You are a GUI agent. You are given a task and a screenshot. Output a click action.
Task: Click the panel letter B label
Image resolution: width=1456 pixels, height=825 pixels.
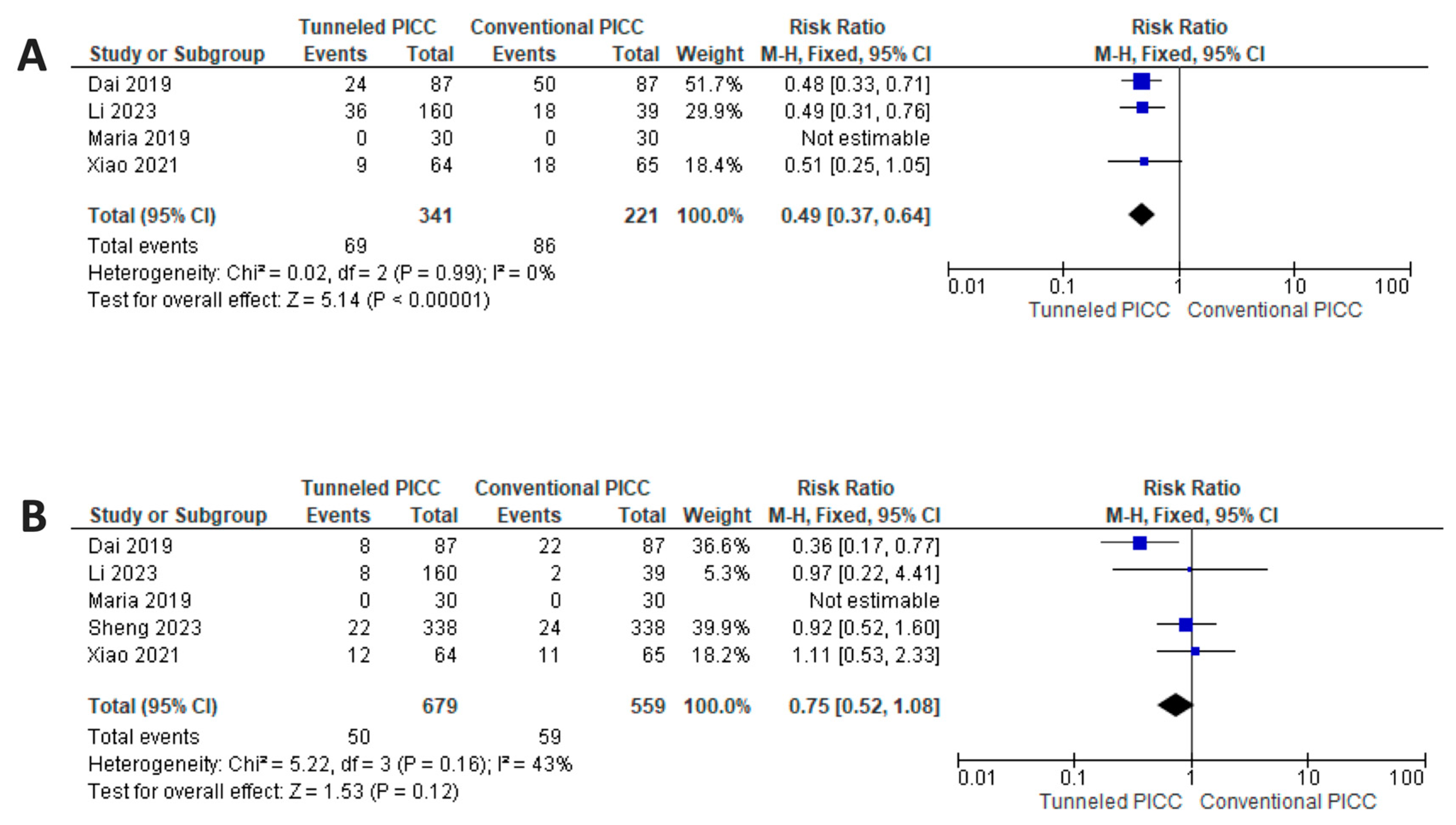(34, 517)
